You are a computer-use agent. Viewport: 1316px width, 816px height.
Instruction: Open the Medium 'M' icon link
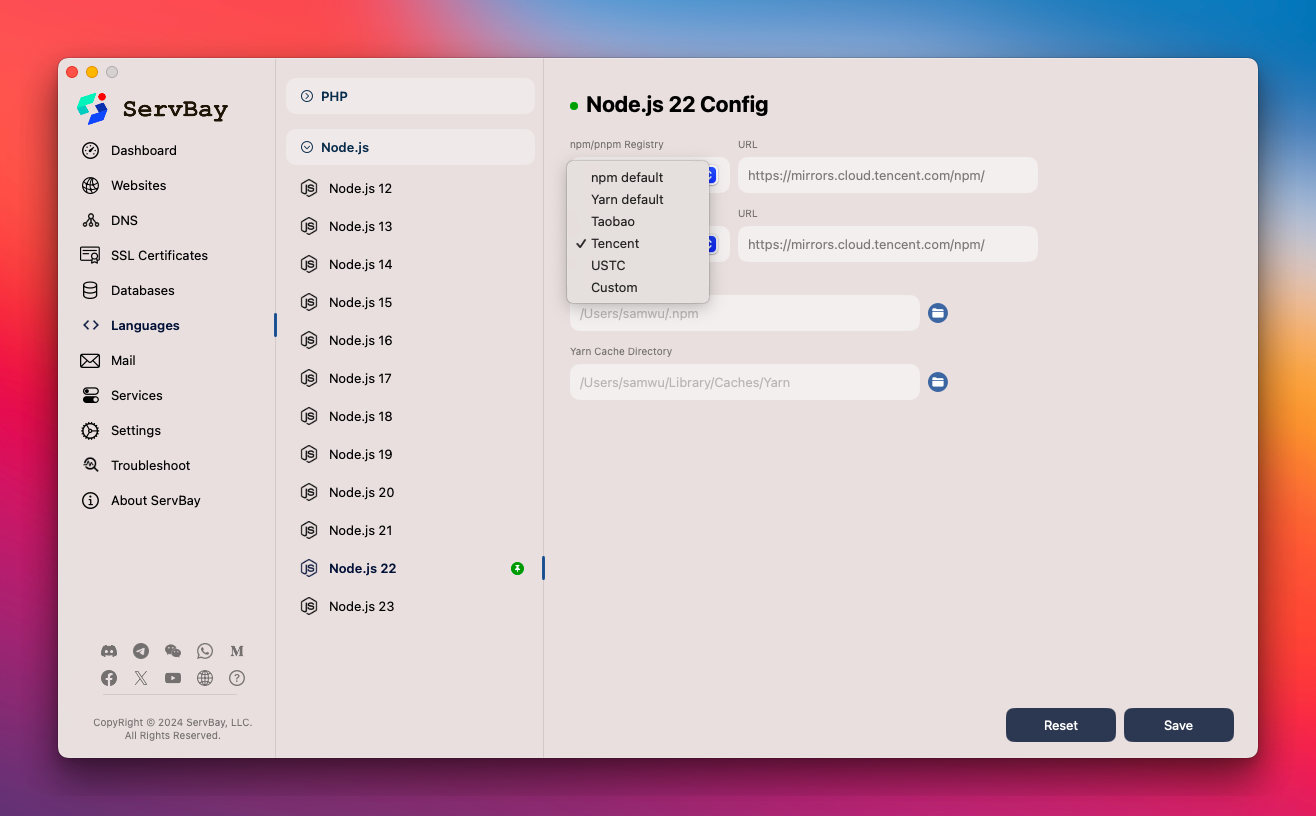(x=237, y=651)
